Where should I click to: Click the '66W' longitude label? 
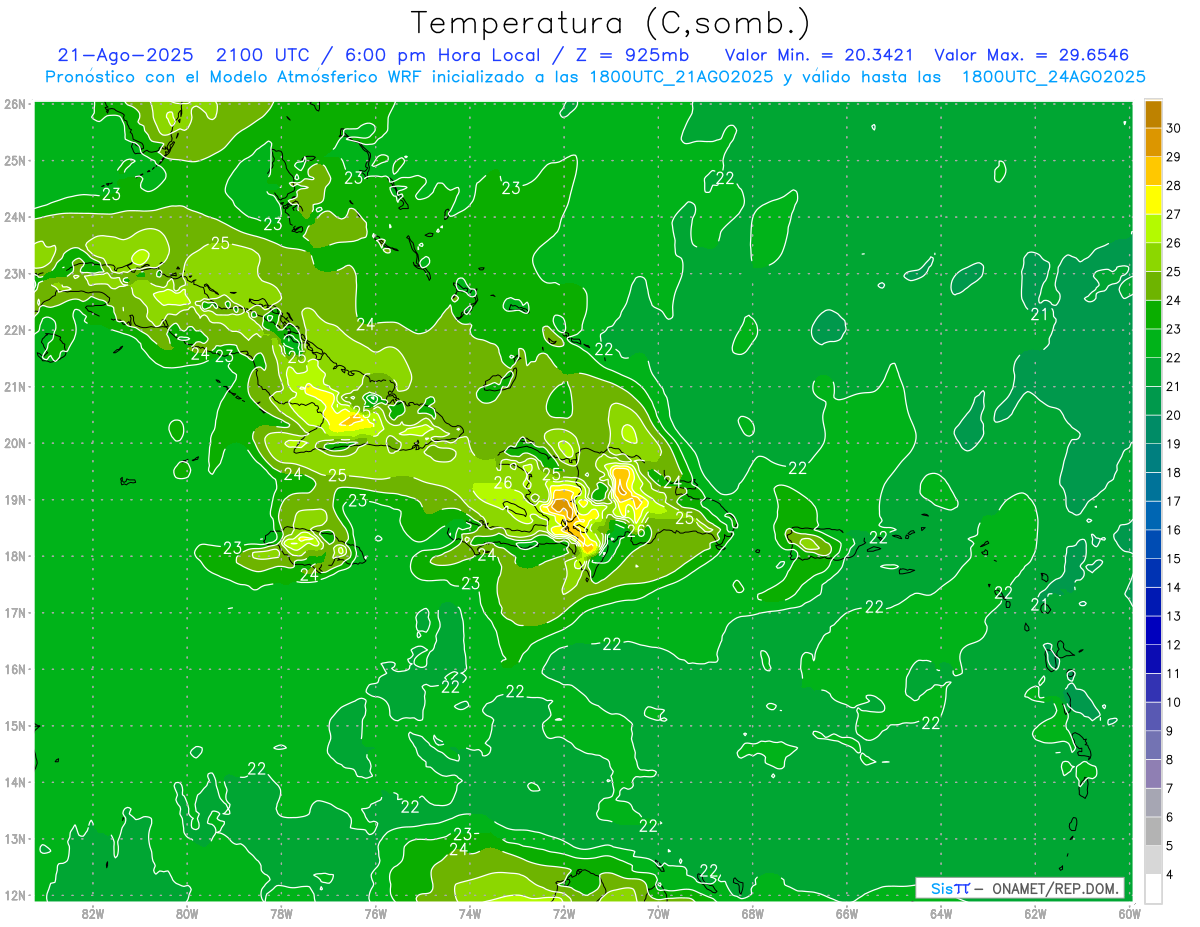(x=847, y=913)
